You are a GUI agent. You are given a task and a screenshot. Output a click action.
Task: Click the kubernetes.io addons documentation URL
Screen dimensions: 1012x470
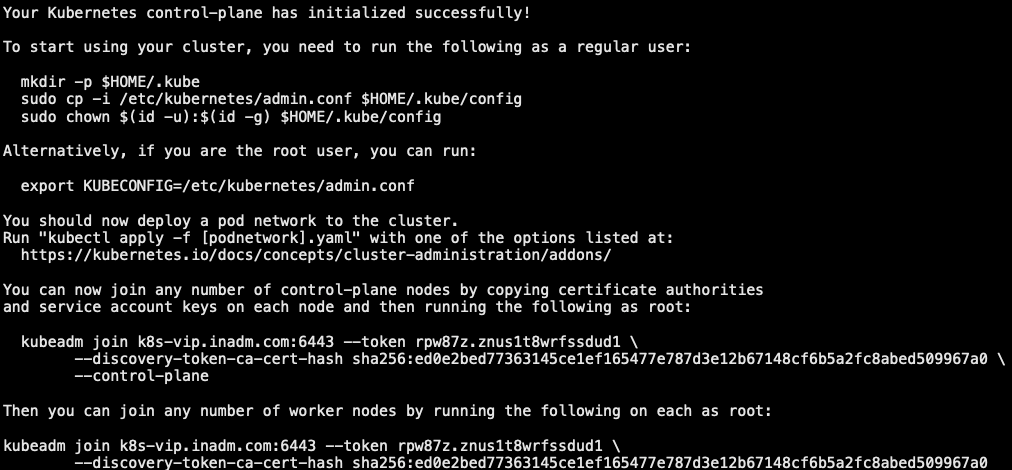point(316,255)
